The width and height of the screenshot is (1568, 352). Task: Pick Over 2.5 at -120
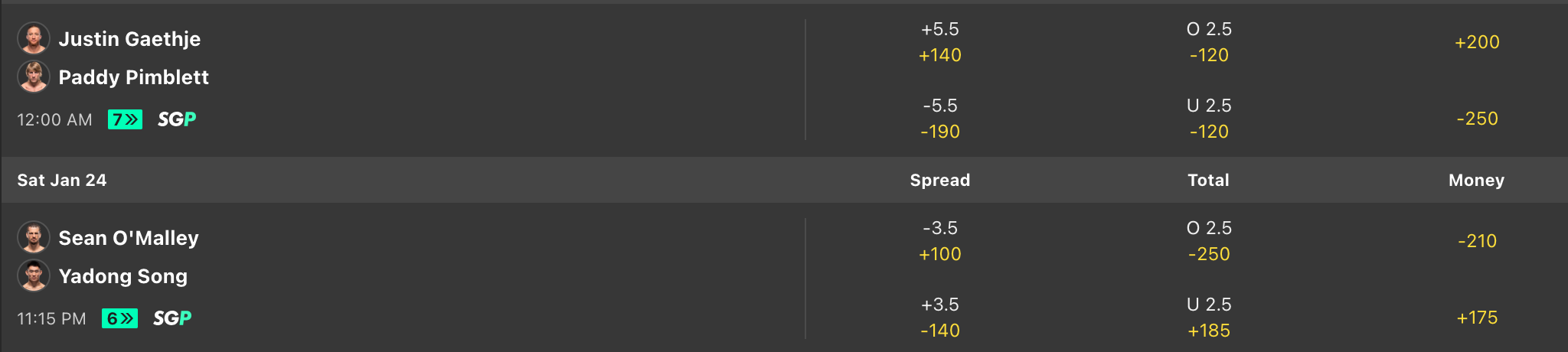(x=1208, y=42)
